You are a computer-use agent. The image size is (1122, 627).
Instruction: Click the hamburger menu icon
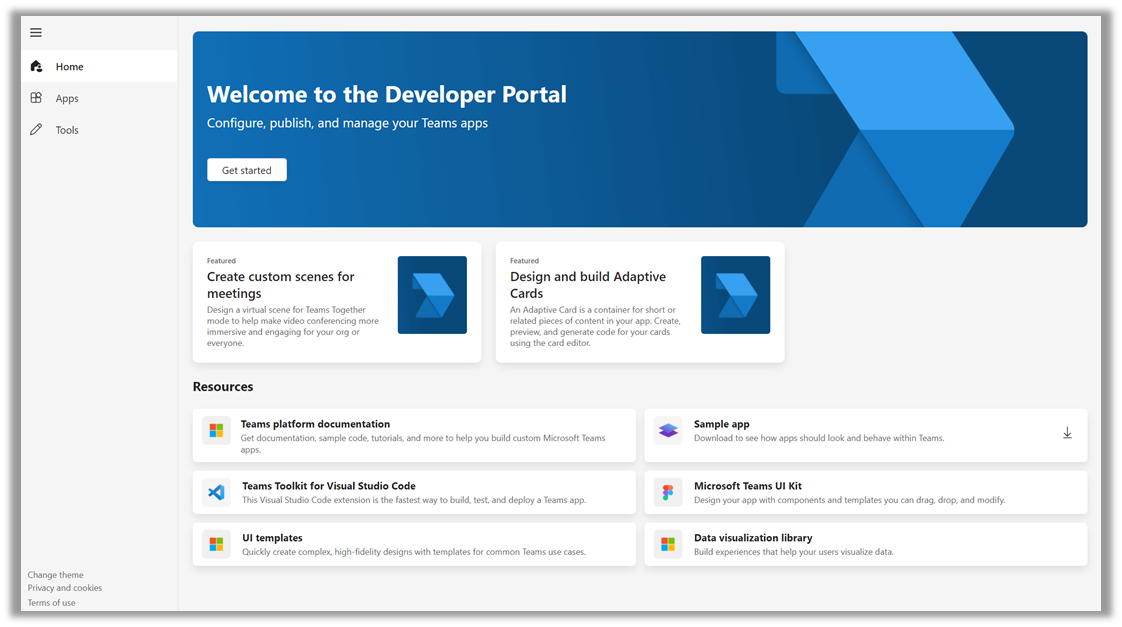point(36,33)
